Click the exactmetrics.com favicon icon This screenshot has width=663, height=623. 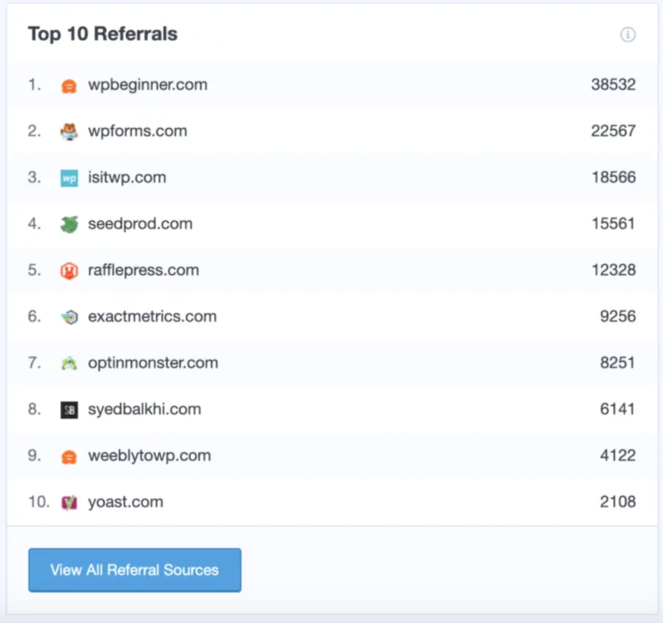pyautogui.click(x=69, y=317)
